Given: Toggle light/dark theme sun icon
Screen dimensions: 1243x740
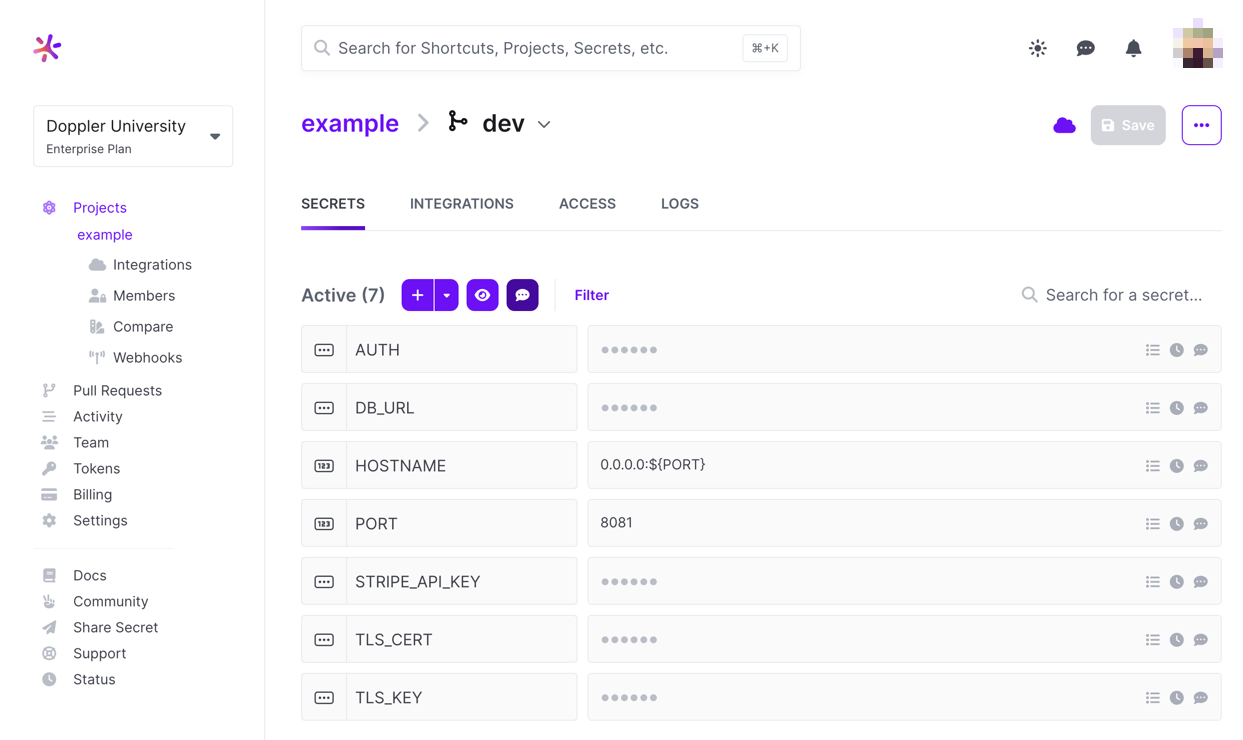Looking at the screenshot, I should click(x=1038, y=48).
